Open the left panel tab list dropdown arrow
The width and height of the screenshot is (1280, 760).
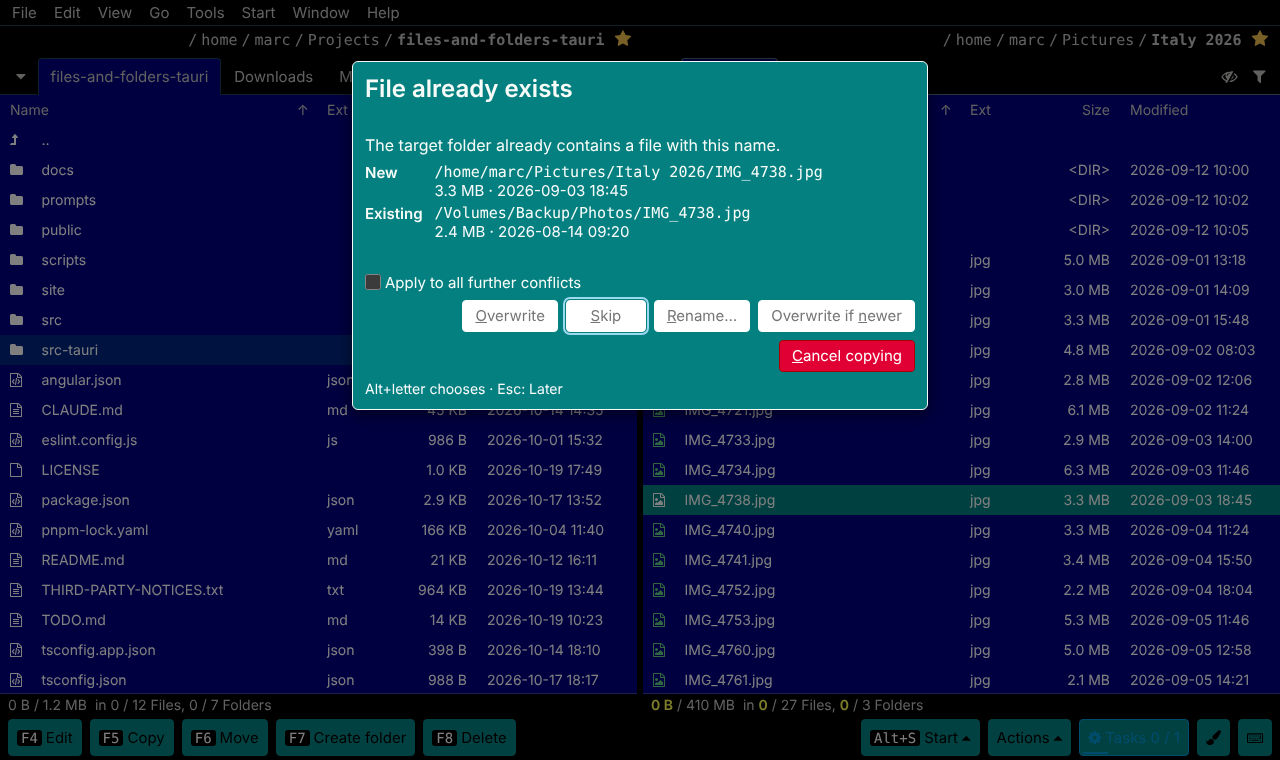(20, 77)
